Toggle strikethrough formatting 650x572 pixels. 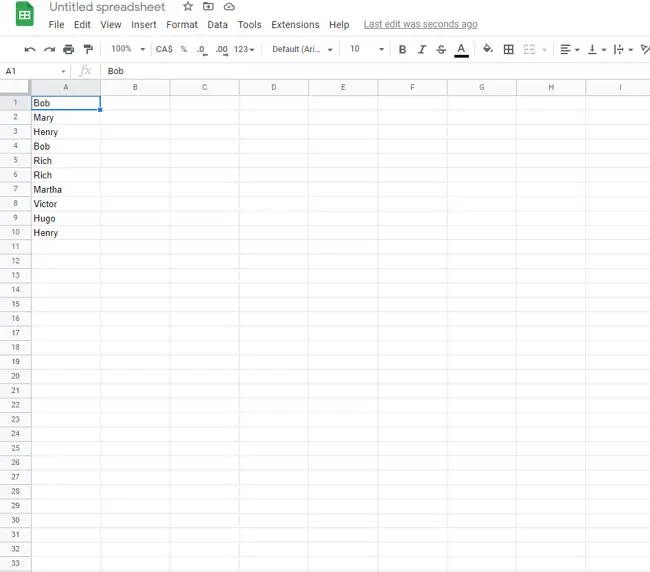441,49
